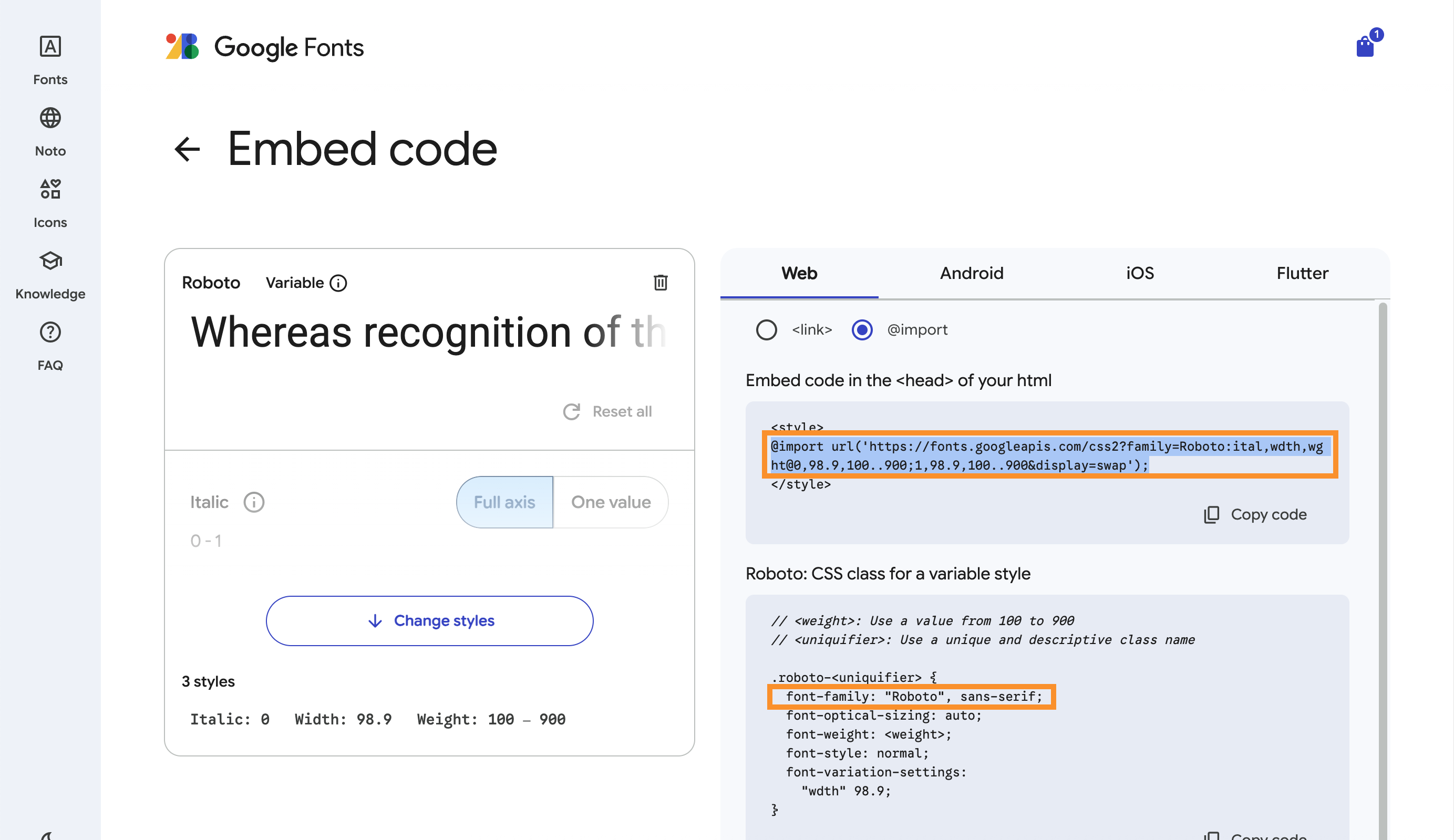Switch Italic axis to One value
1454x840 pixels.
pos(611,503)
